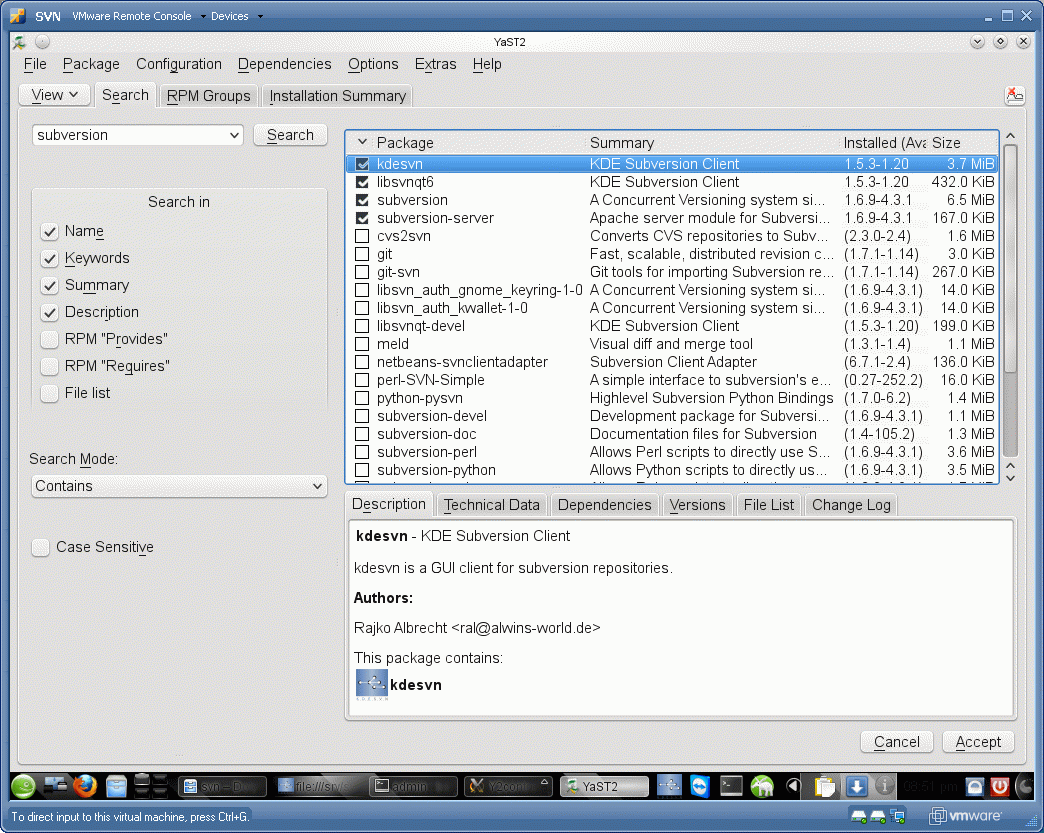This screenshot has width=1044, height=833.
Task: Click the round pin button in YaST2 title bar
Action: (43, 42)
